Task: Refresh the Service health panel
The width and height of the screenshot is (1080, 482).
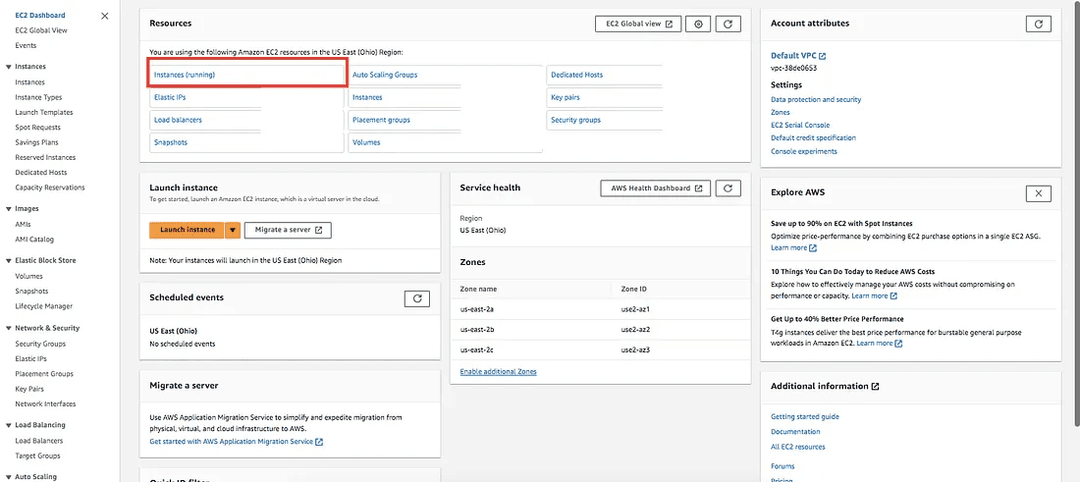Action: [728, 188]
